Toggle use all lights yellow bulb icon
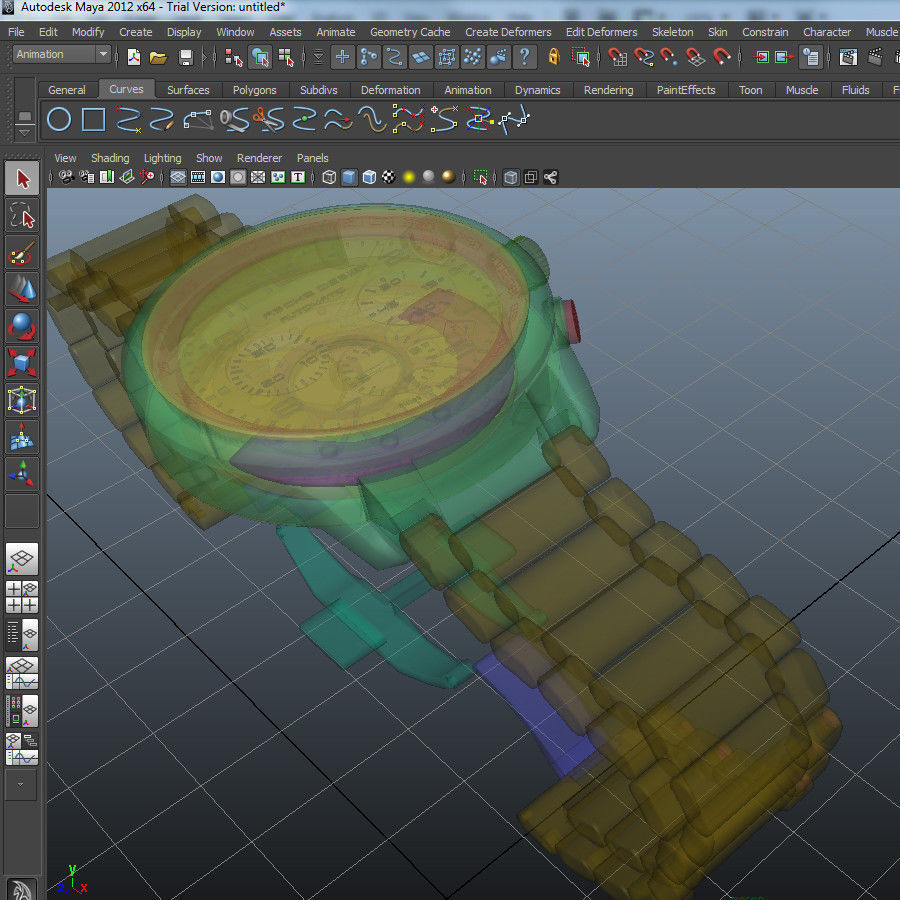This screenshot has width=900, height=900. [409, 177]
